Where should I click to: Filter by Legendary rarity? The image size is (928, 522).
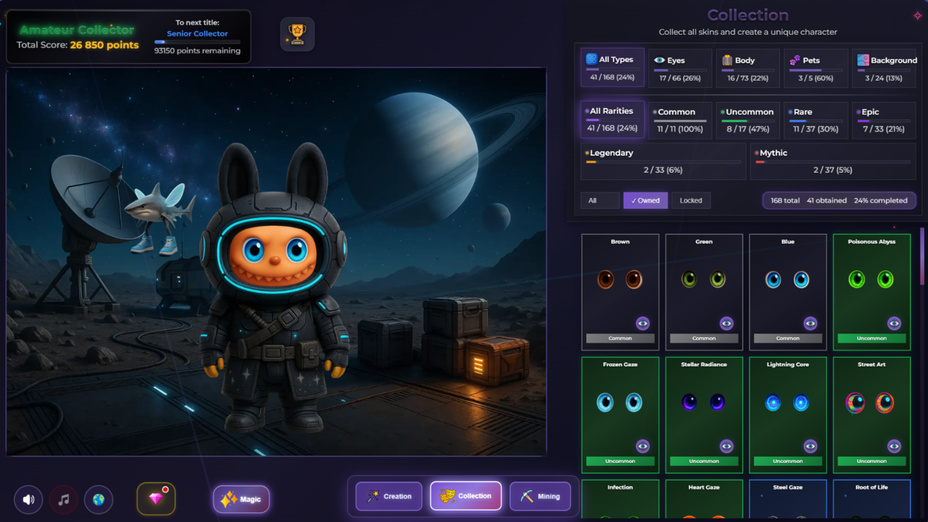662,161
